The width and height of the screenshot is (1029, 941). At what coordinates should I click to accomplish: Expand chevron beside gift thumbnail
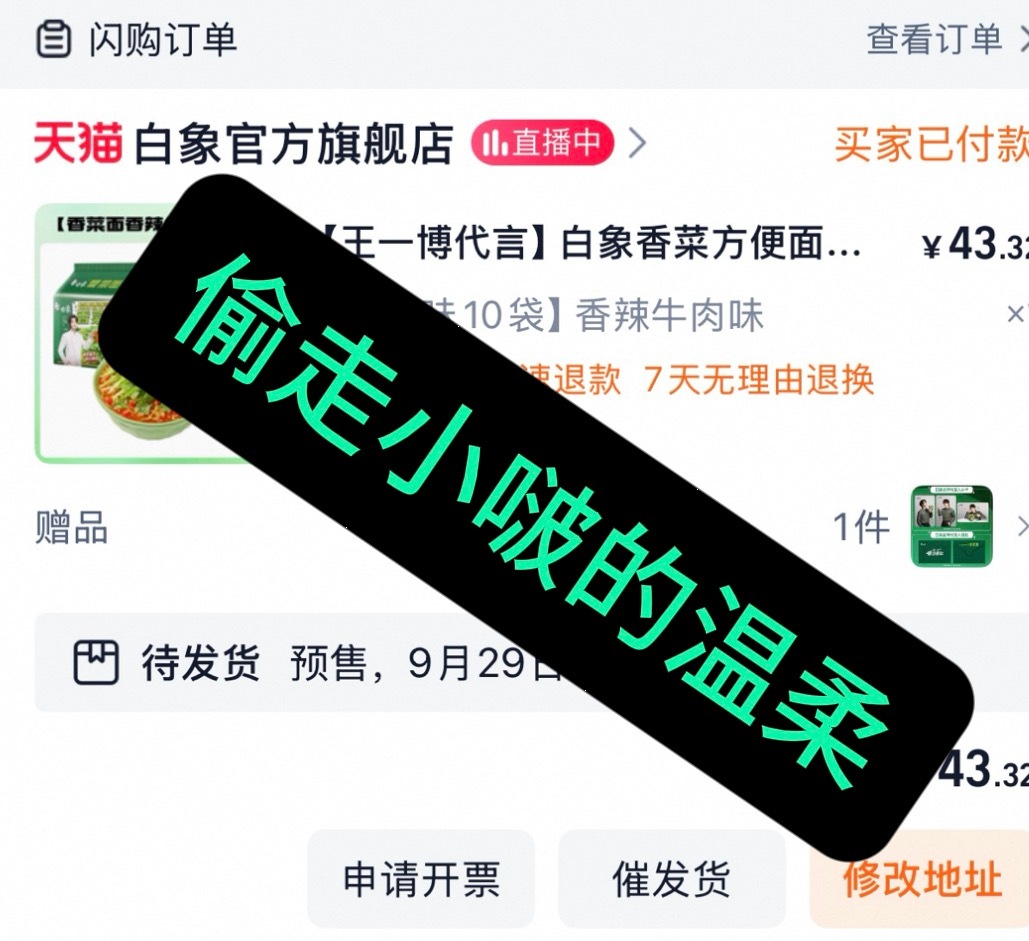click(x=1022, y=526)
